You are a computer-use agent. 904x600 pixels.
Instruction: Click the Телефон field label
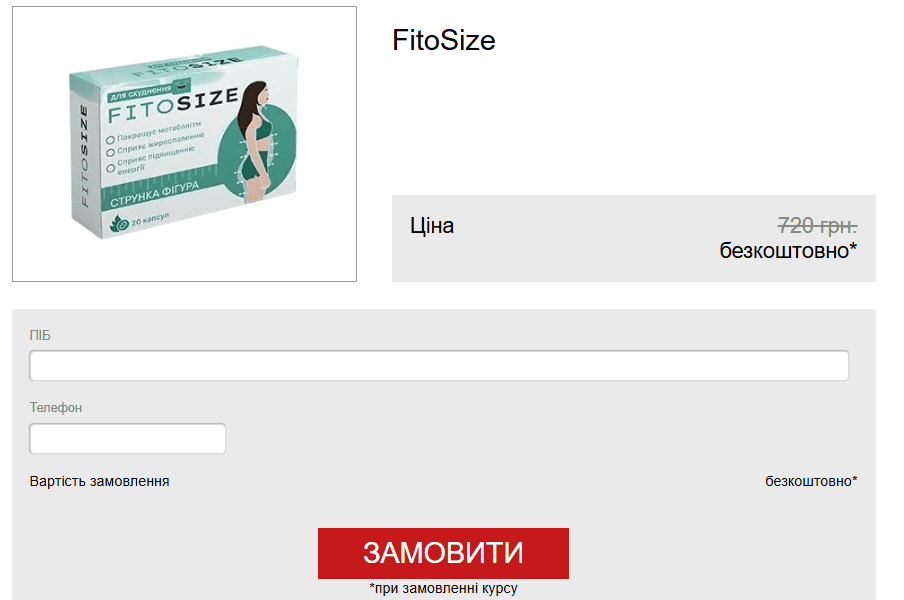(x=56, y=407)
